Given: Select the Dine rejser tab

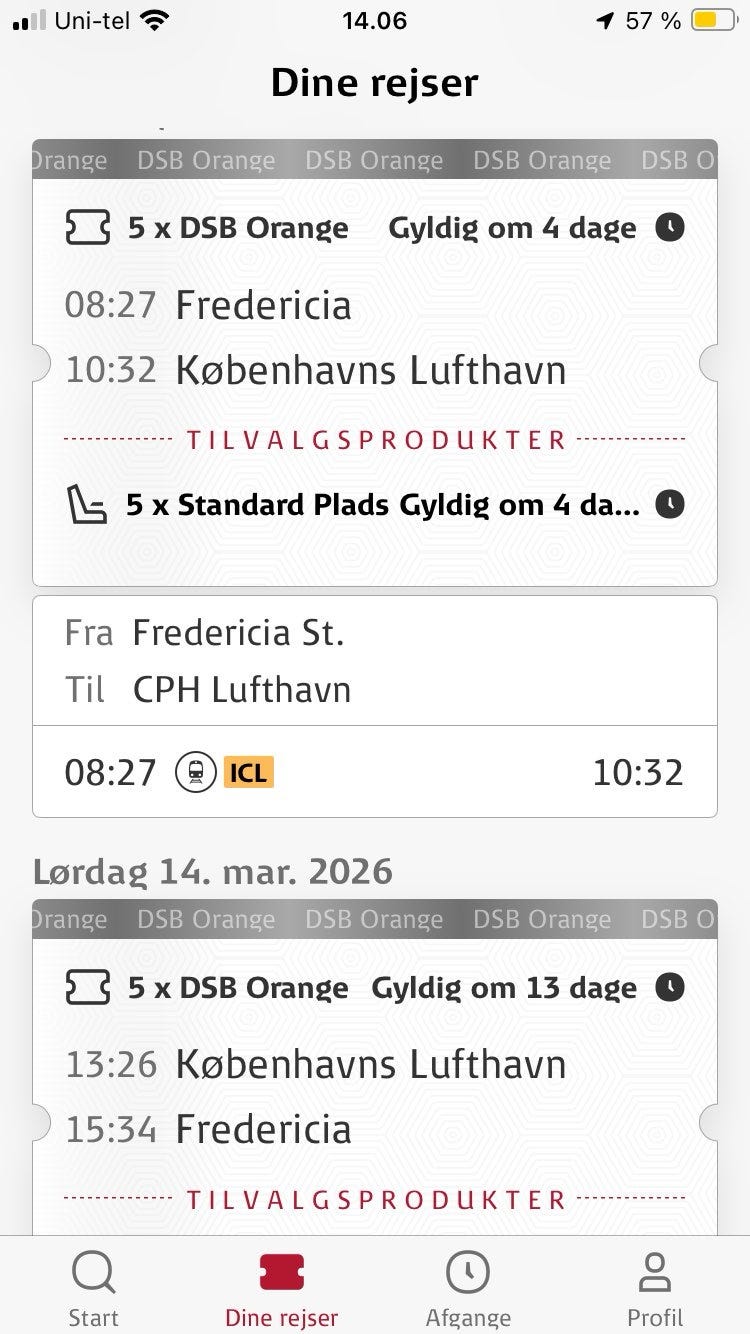Looking at the screenshot, I should click(x=281, y=1288).
